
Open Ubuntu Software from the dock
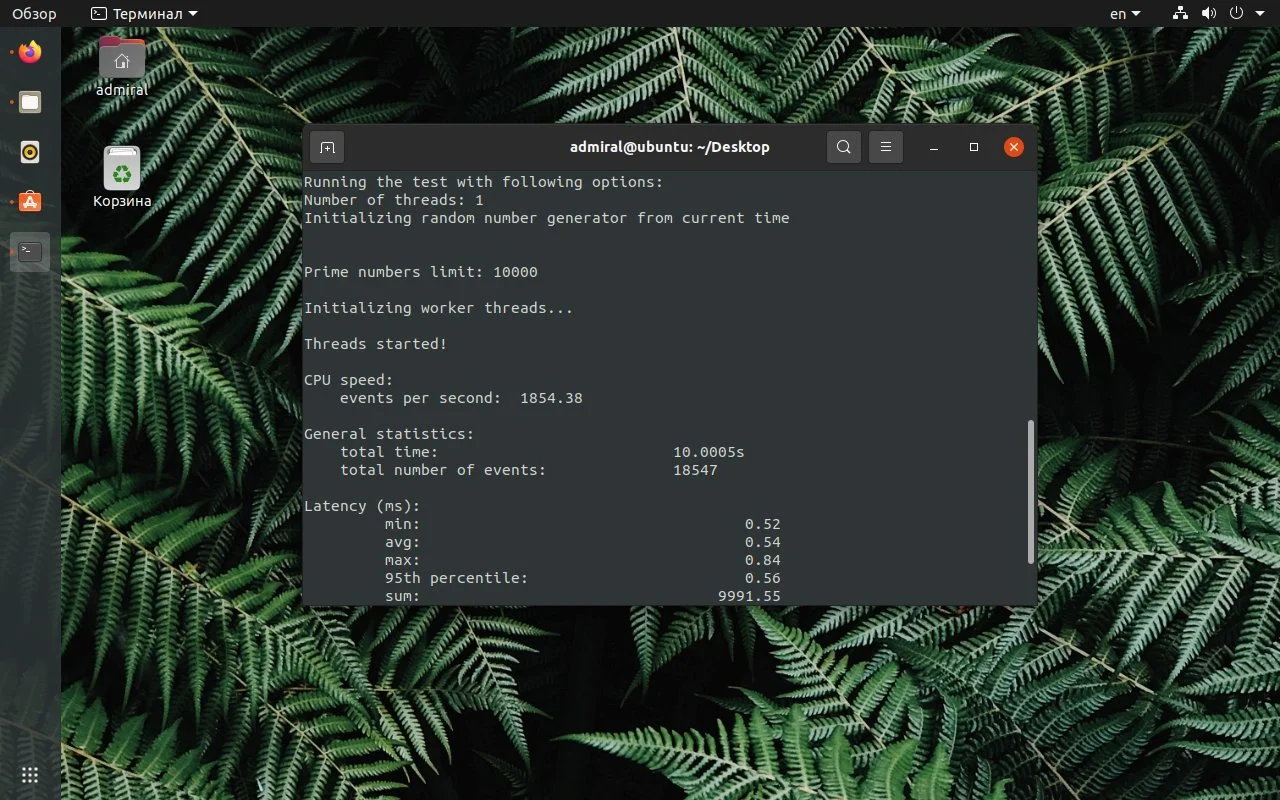(30, 202)
